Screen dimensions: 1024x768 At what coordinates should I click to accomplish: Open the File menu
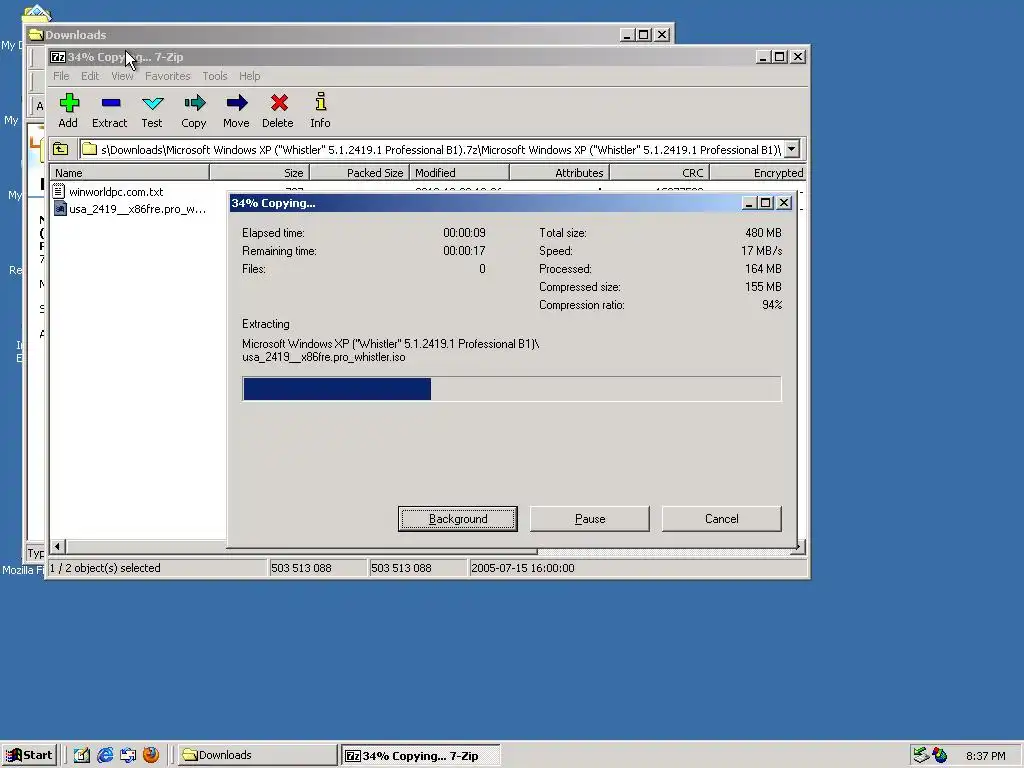(61, 76)
